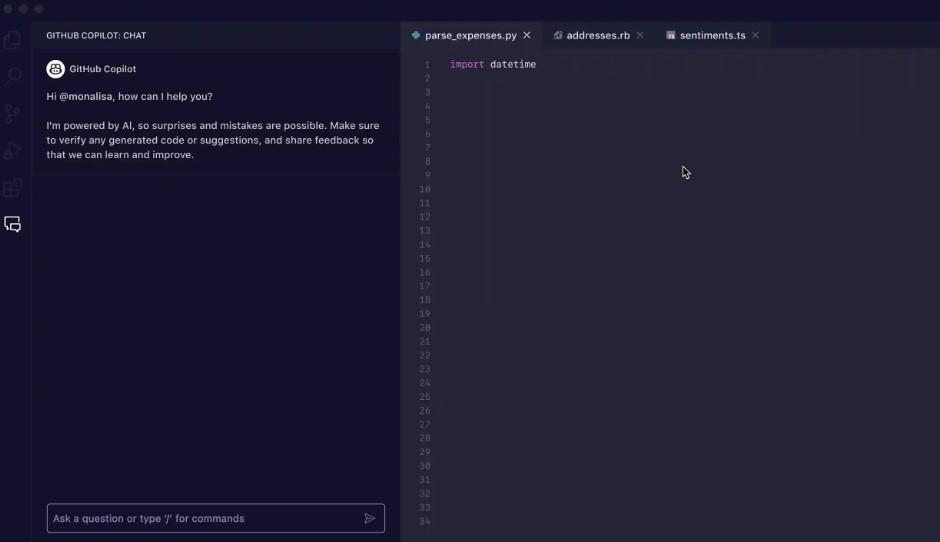The height and width of the screenshot is (542, 940).
Task: Click the 'import' keyword on line 1
Action: (x=467, y=65)
